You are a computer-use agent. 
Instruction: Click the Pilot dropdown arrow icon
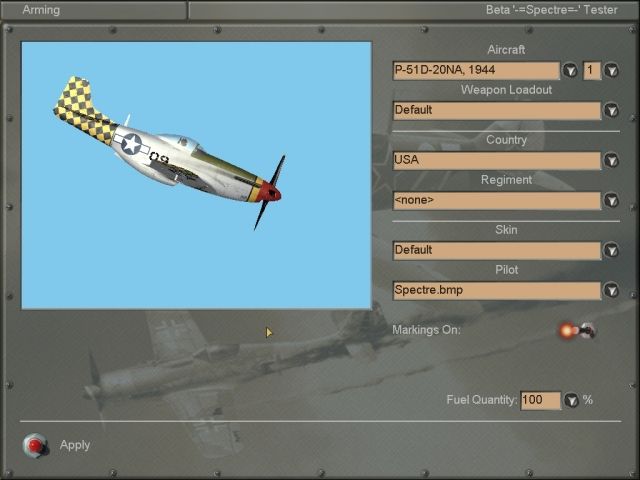click(611, 290)
